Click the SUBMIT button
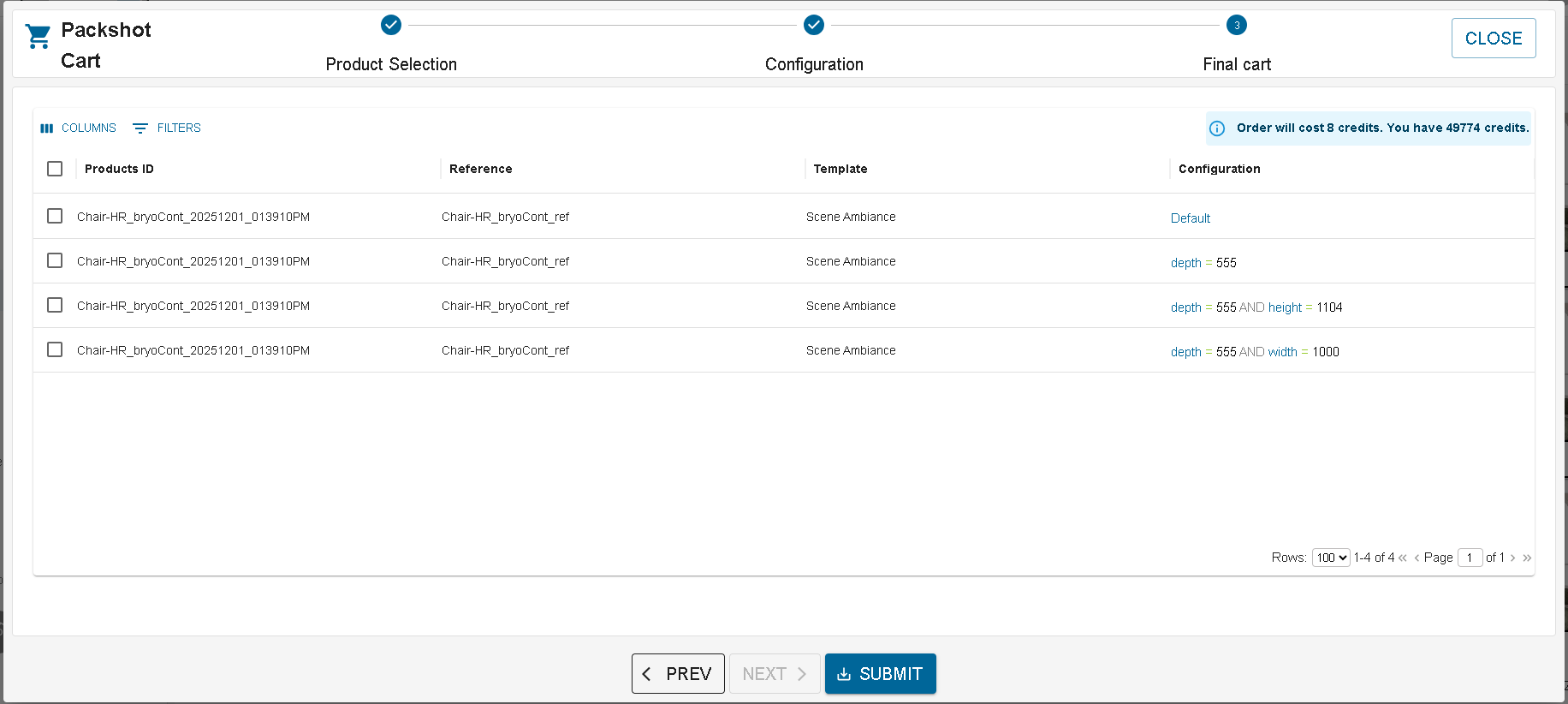The width and height of the screenshot is (1568, 704). coord(880,673)
